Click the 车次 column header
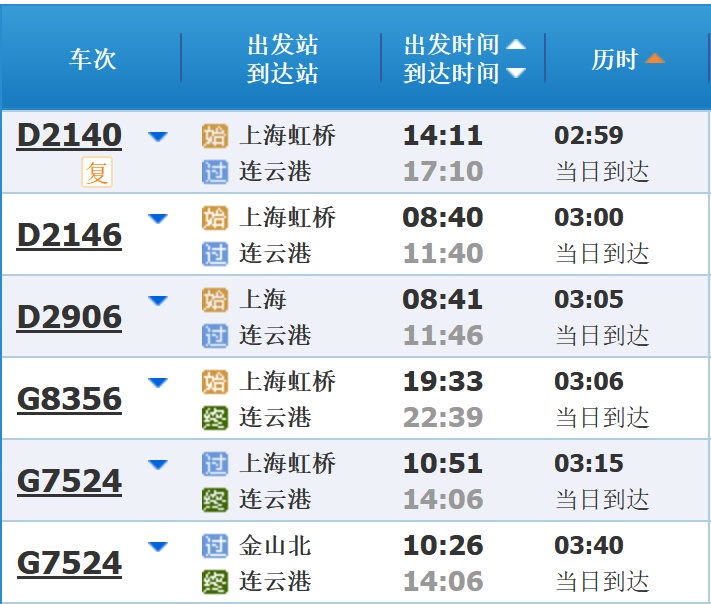Viewport: 711px width, 604px height. (92, 59)
